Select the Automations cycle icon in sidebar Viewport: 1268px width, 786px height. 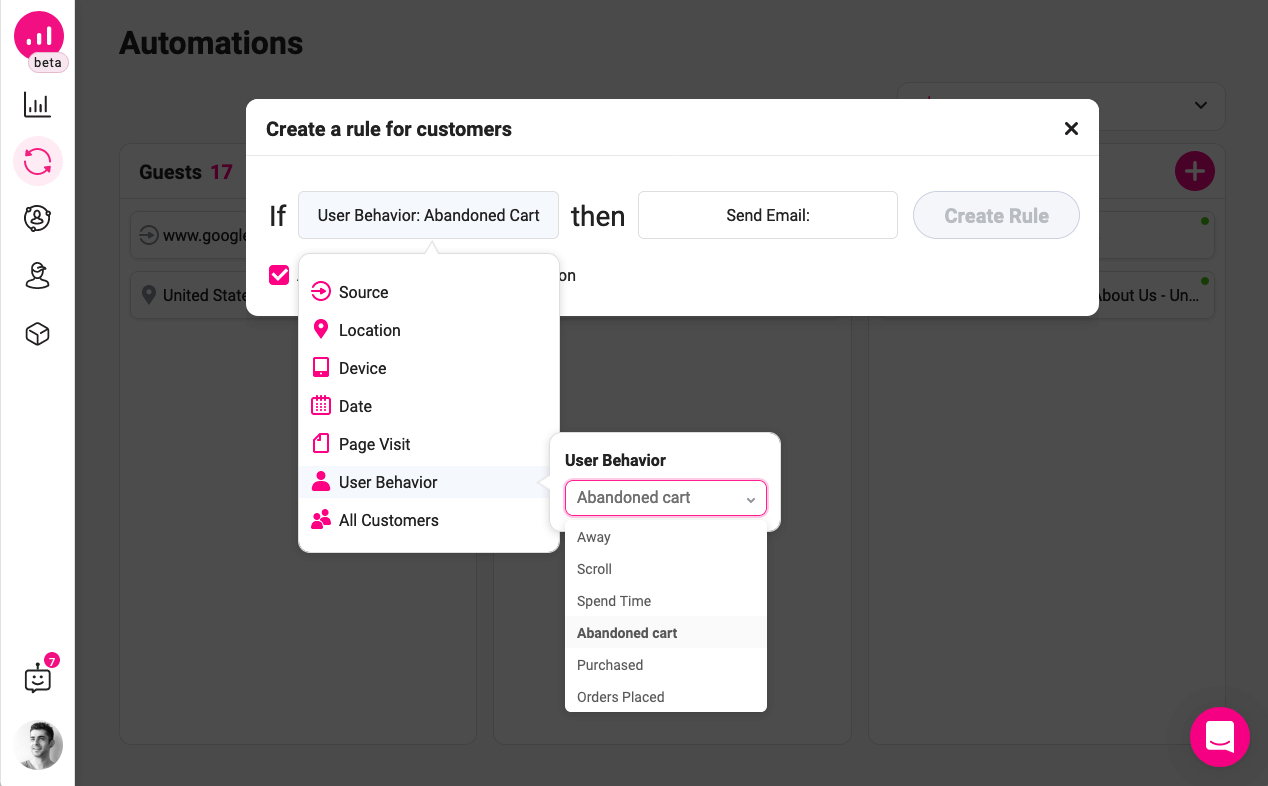click(x=38, y=162)
